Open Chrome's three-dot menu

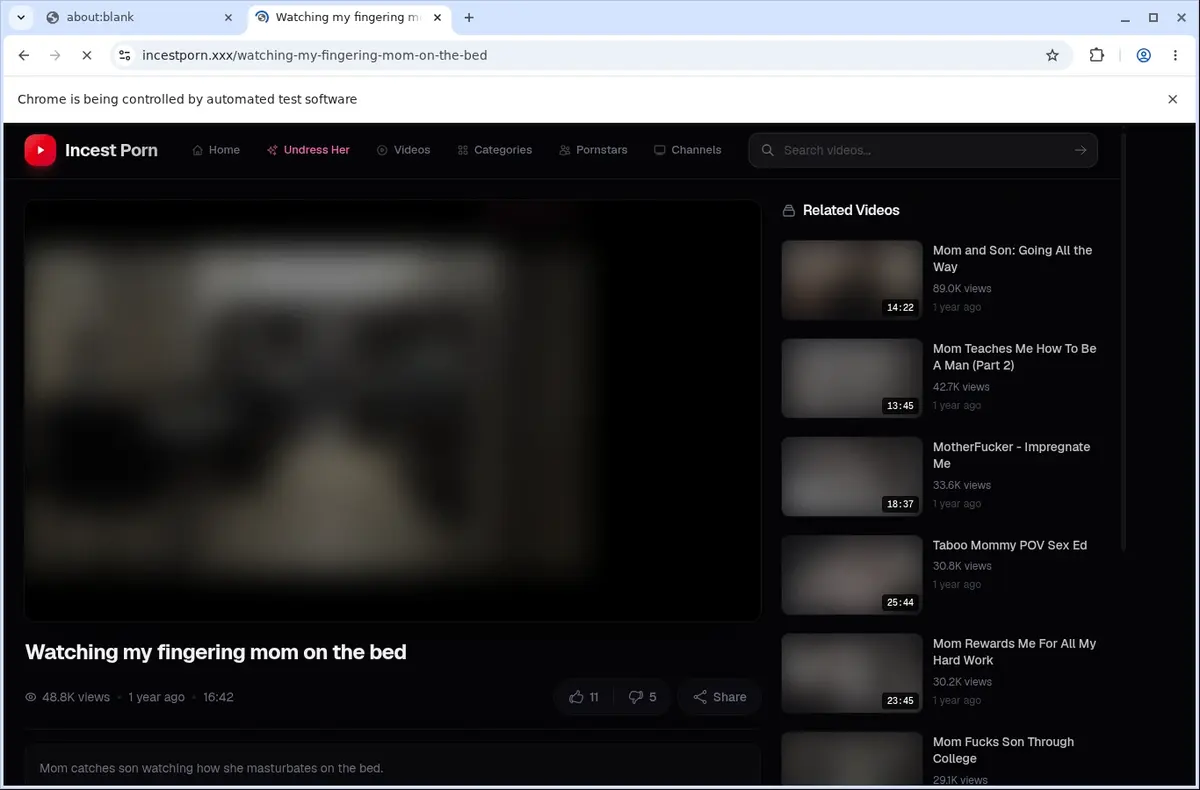(x=1175, y=56)
